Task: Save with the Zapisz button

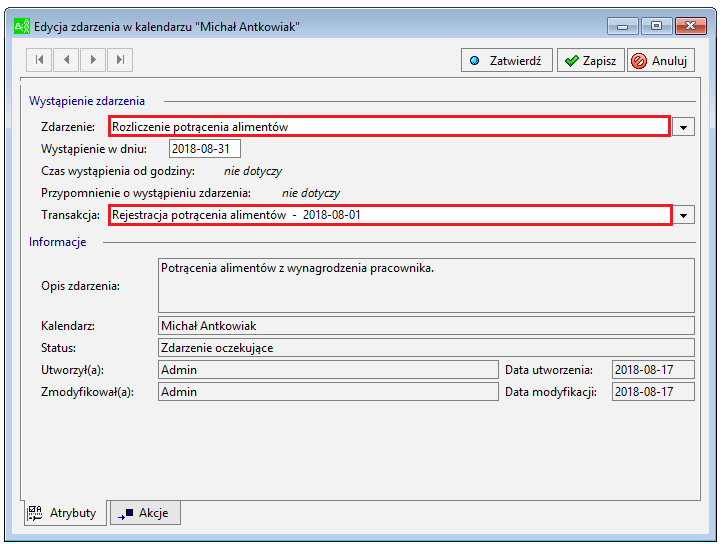Action: coord(591,60)
